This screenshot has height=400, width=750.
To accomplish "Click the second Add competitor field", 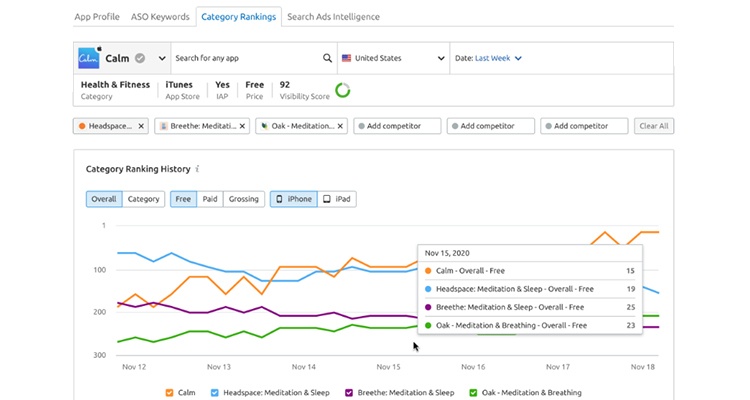I will (x=491, y=126).
